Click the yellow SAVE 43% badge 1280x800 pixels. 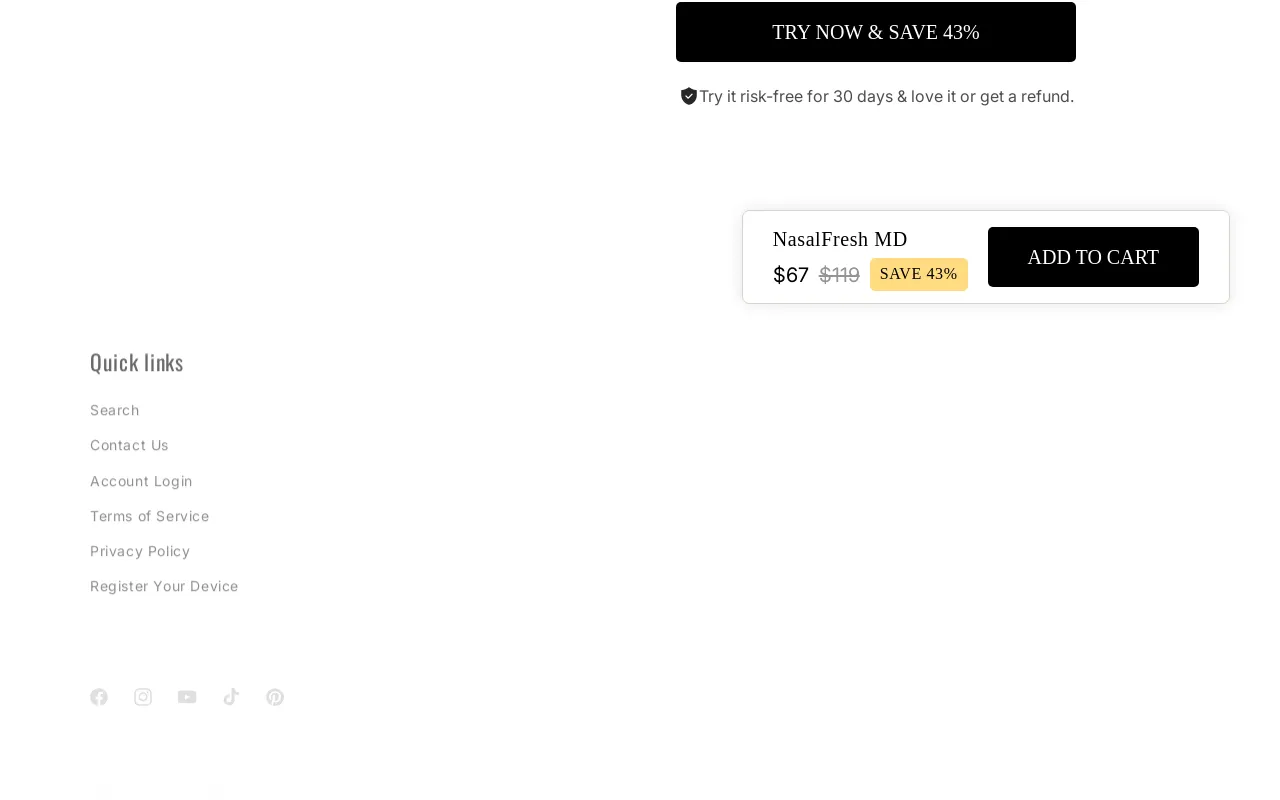pos(918,274)
